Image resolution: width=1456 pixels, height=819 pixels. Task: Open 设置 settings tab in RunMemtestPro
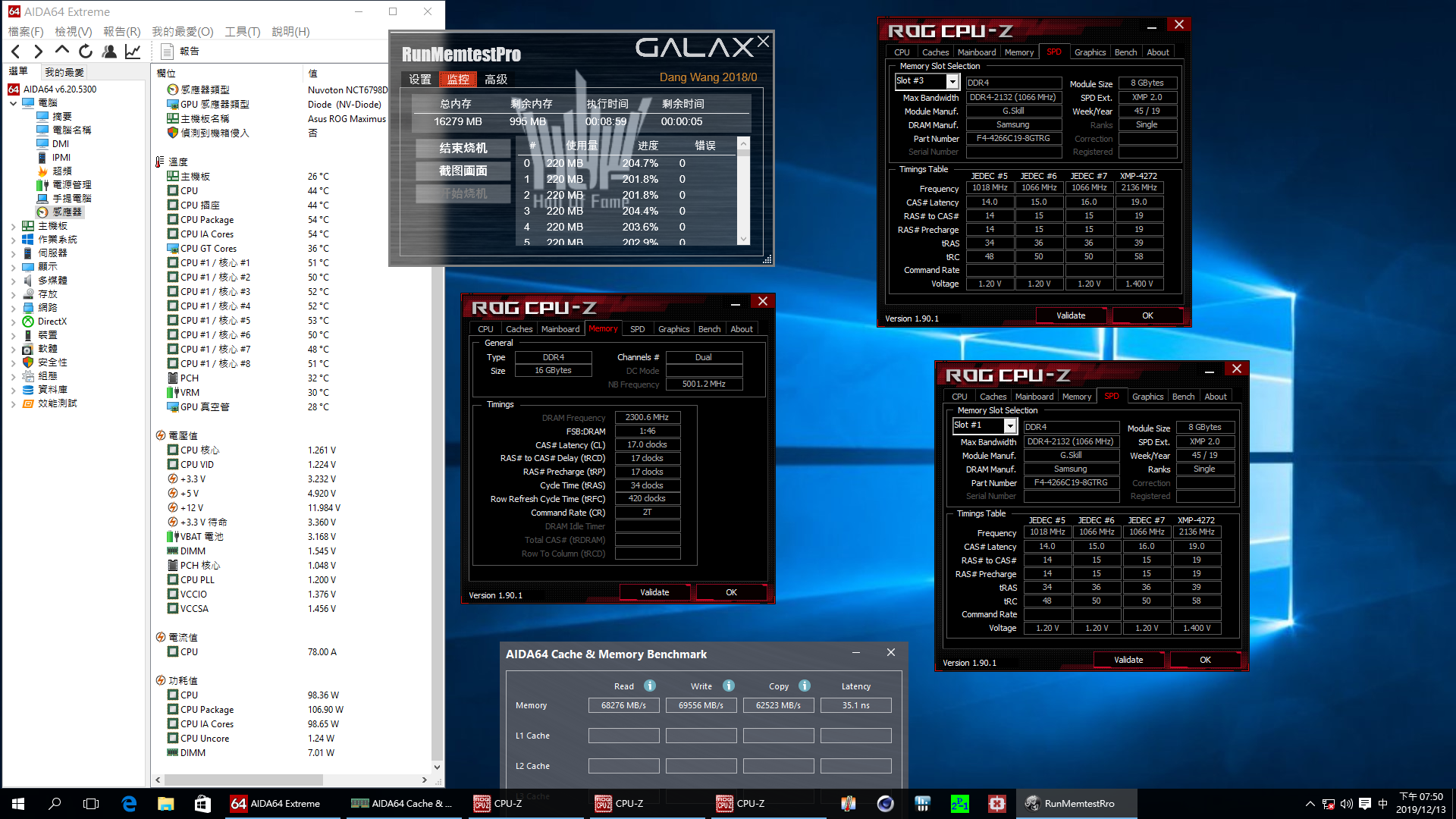[x=420, y=79]
